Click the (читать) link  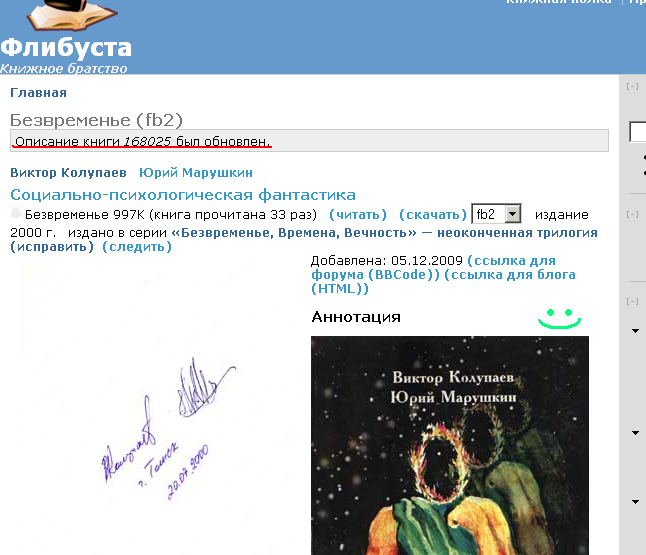tap(358, 215)
